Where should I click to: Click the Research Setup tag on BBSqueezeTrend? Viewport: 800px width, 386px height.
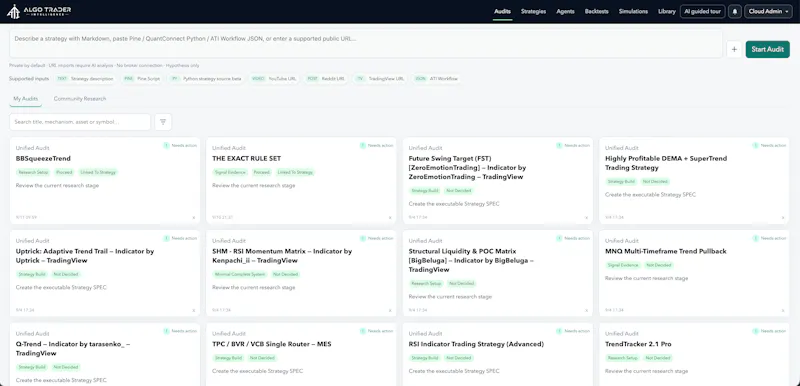[33, 172]
